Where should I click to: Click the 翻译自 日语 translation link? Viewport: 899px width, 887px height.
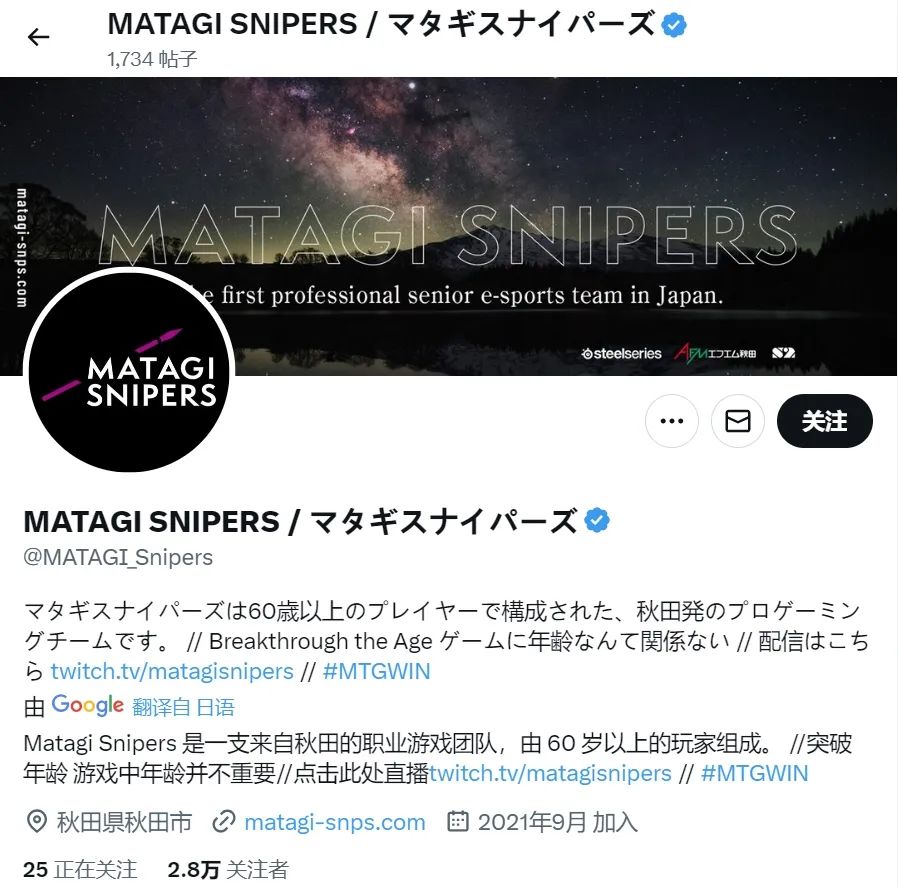[183, 707]
